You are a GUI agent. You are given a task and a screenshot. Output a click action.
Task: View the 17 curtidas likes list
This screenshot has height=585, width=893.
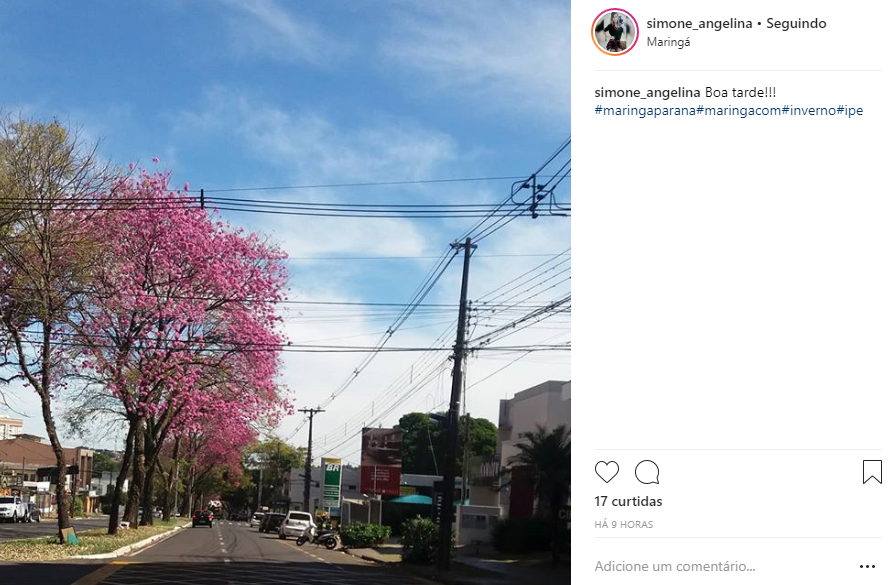628,501
